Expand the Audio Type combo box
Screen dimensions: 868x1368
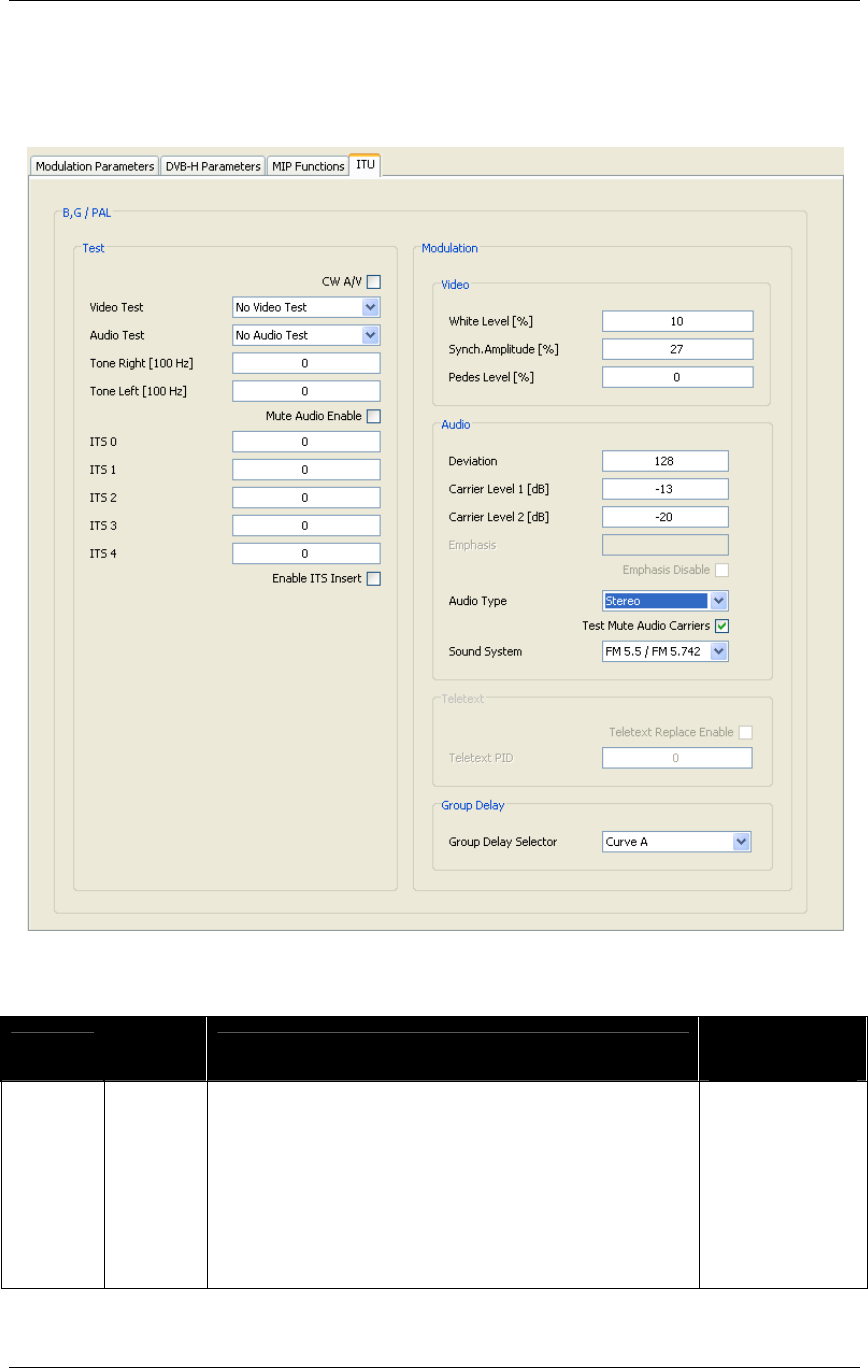point(665,601)
